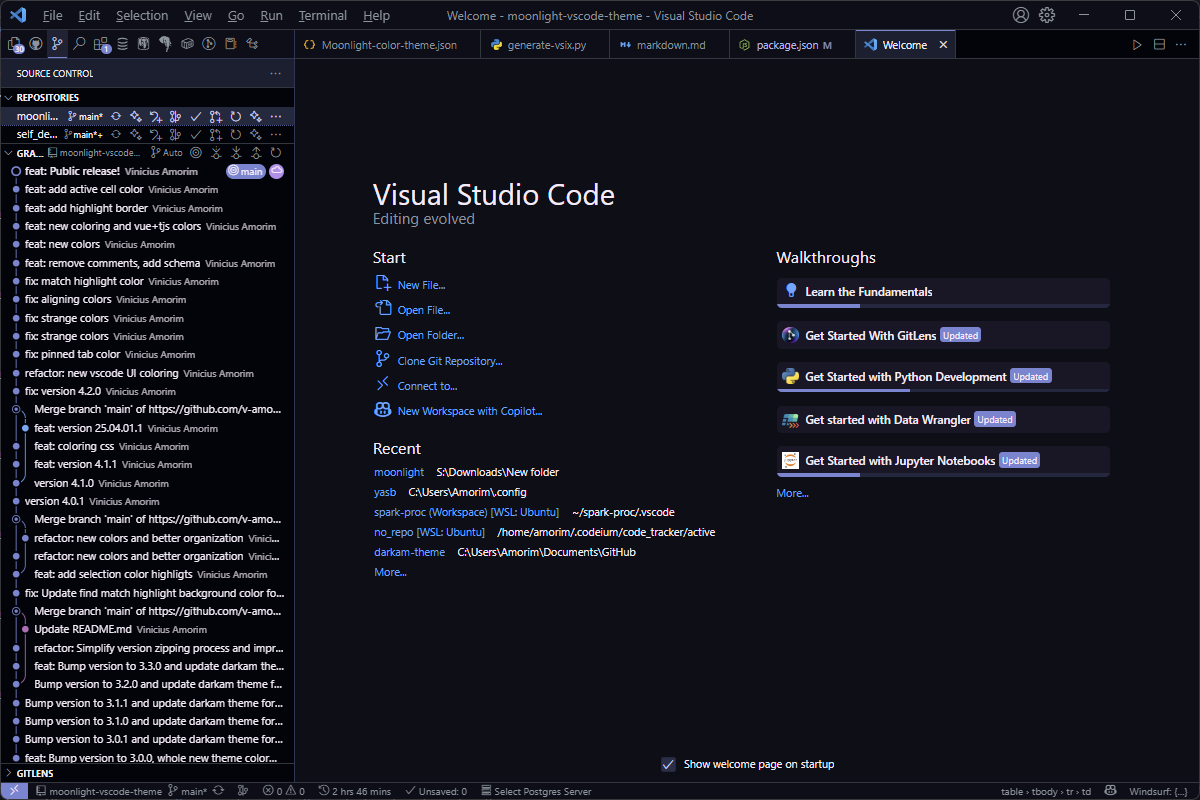1200x800 pixels.
Task: Select commit 'version 4.0.1'
Action: [147, 501]
